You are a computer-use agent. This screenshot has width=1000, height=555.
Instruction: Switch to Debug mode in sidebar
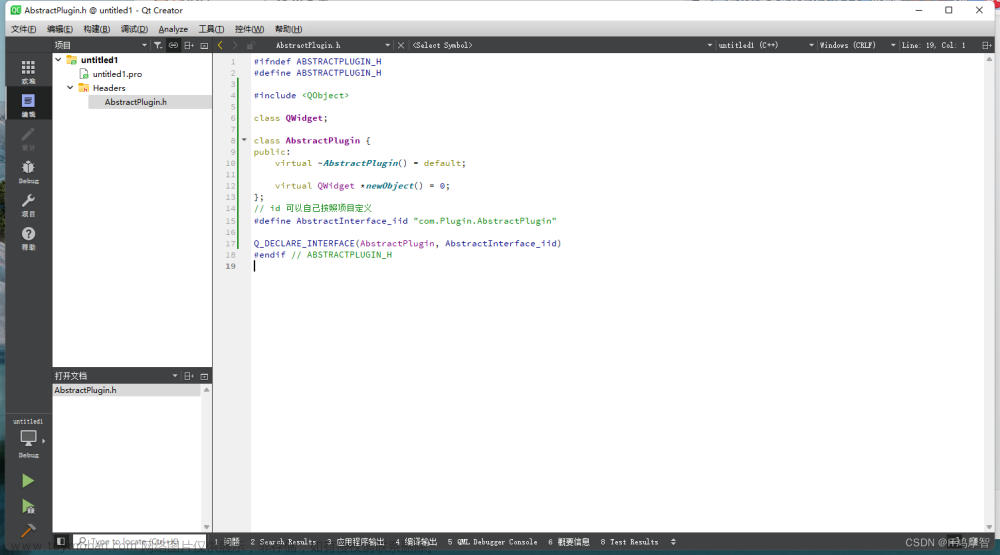tap(28, 171)
